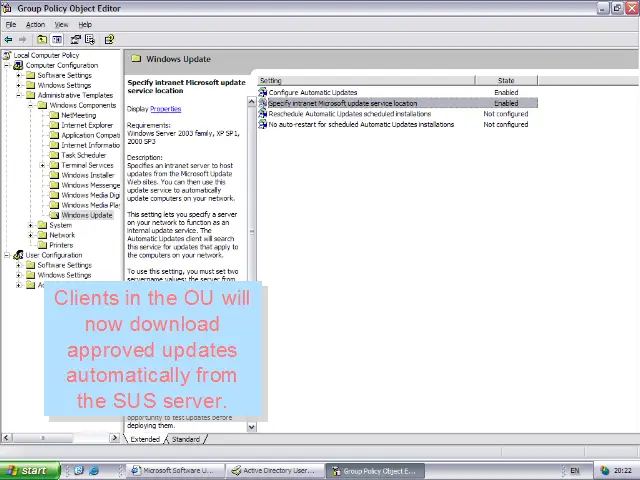Switch to the Extended tab
This screenshot has height=480, width=640.
145,439
